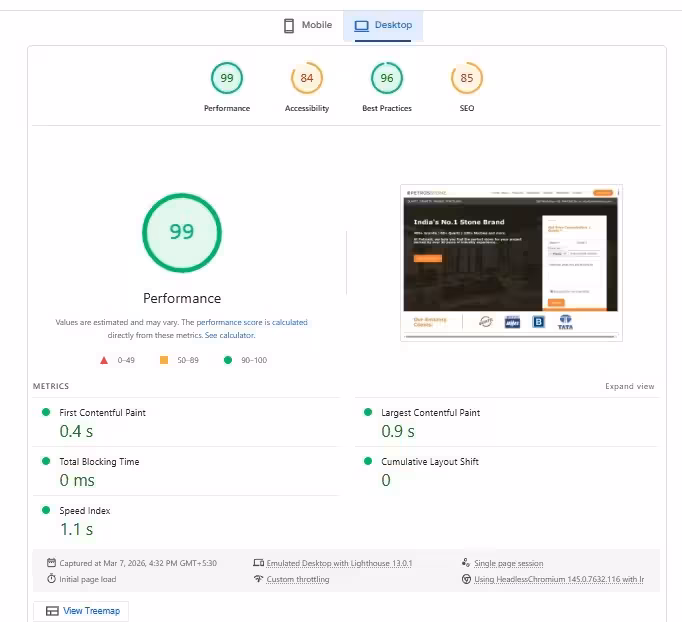The width and height of the screenshot is (682, 622).
Task: Select the Desktop tab
Action: (383, 25)
